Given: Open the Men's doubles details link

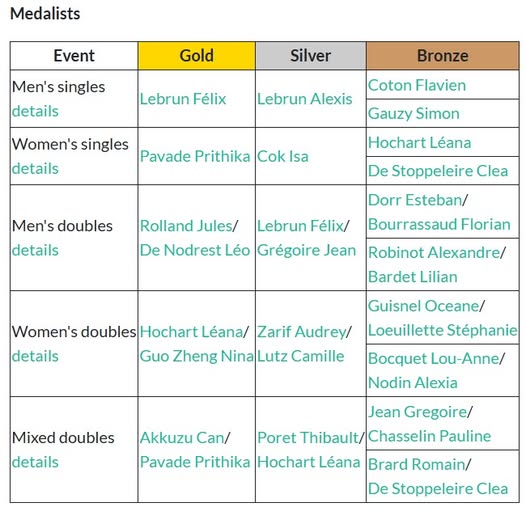Looking at the screenshot, I should (x=35, y=250).
